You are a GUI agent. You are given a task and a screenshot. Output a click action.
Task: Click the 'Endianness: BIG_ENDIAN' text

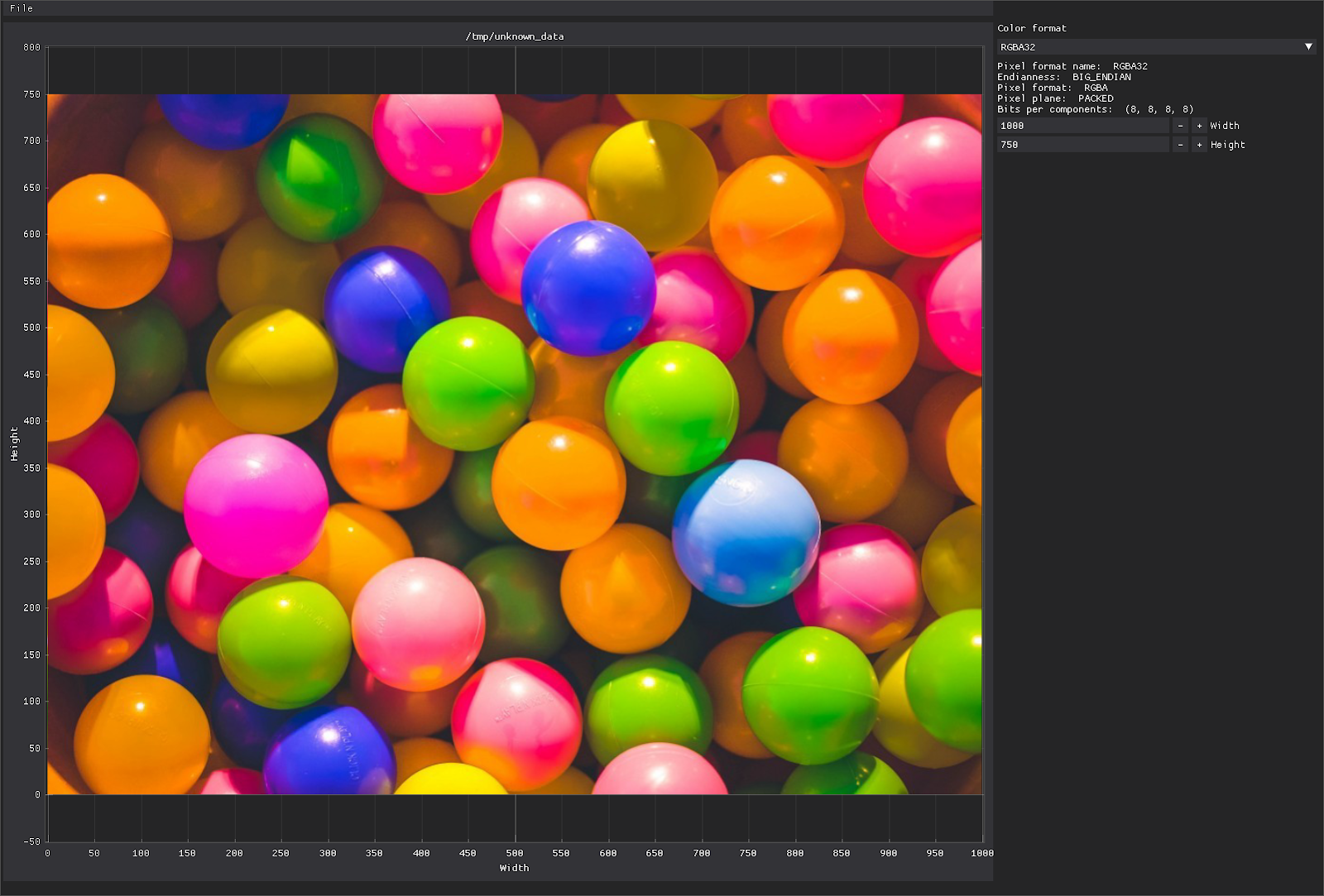pos(1064,77)
